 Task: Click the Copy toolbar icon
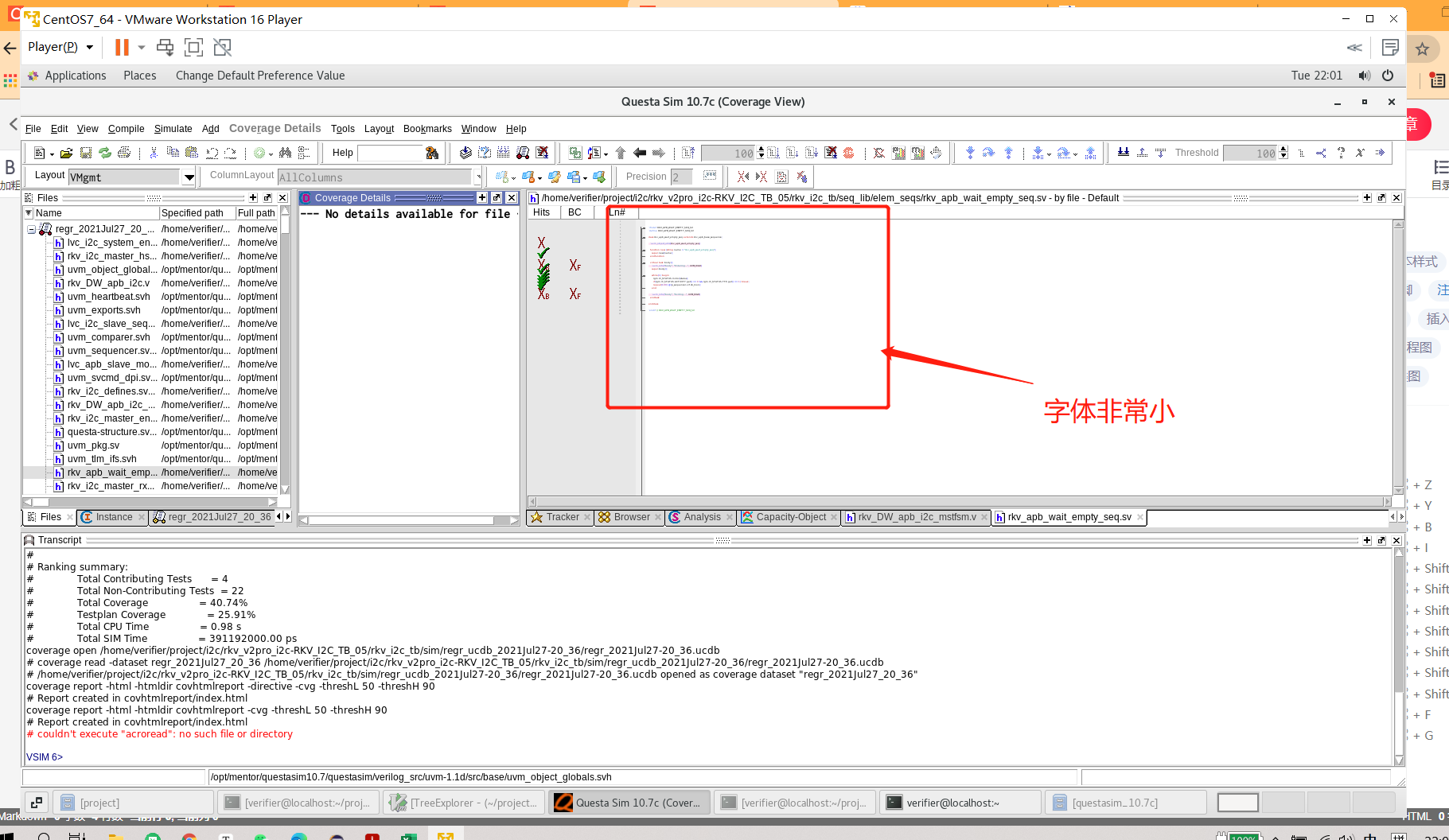173,153
